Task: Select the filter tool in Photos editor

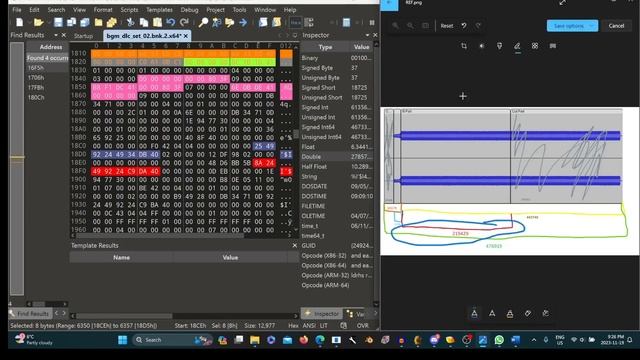Action: [499, 46]
